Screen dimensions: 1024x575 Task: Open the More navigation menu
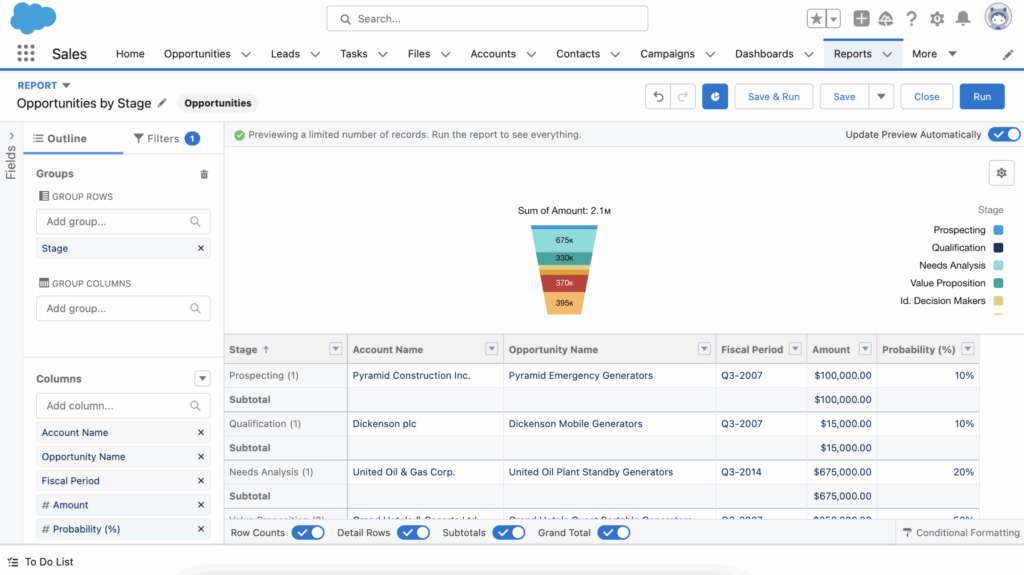[934, 54]
